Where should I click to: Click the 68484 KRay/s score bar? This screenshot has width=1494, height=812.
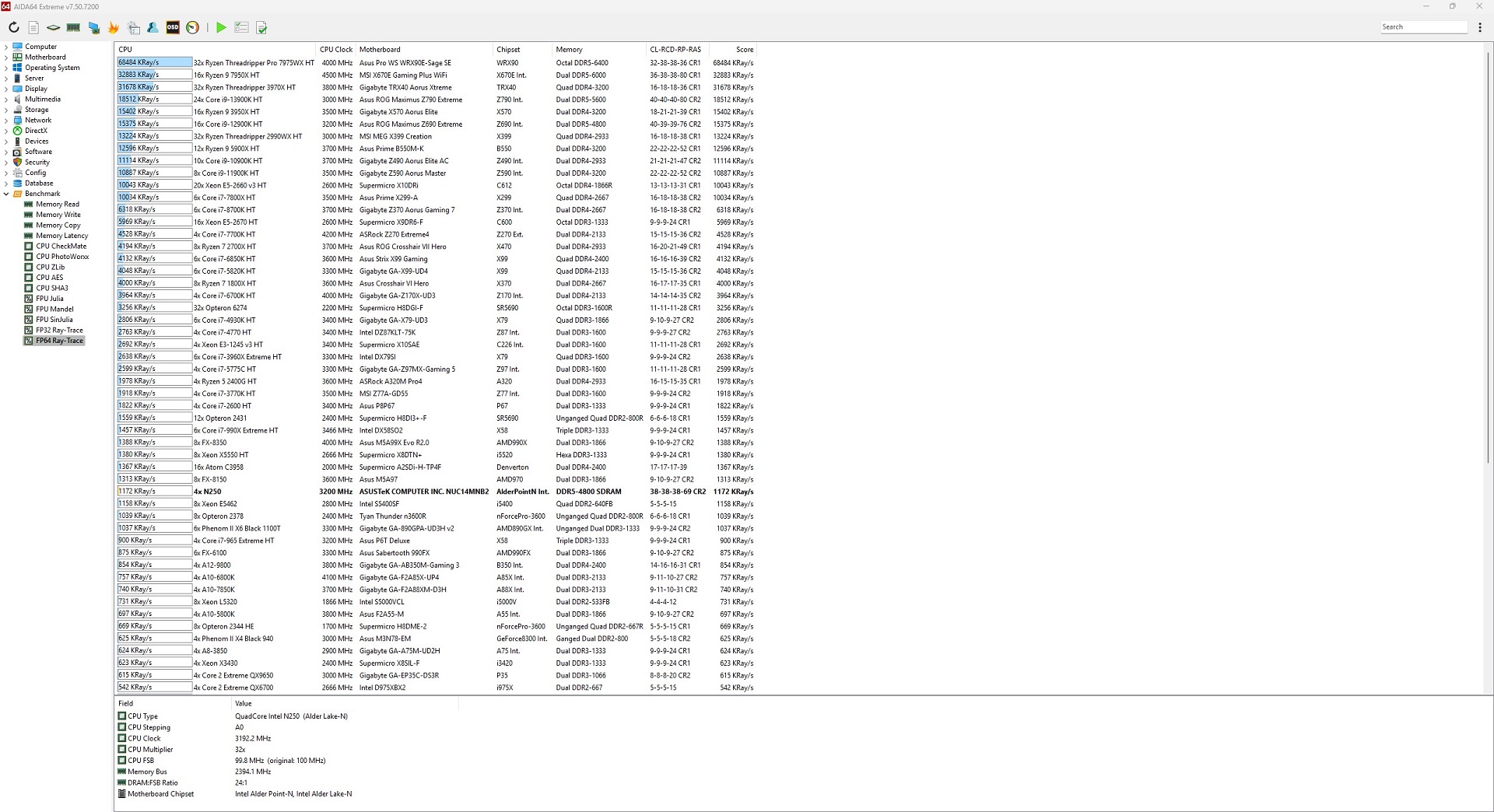pos(154,62)
